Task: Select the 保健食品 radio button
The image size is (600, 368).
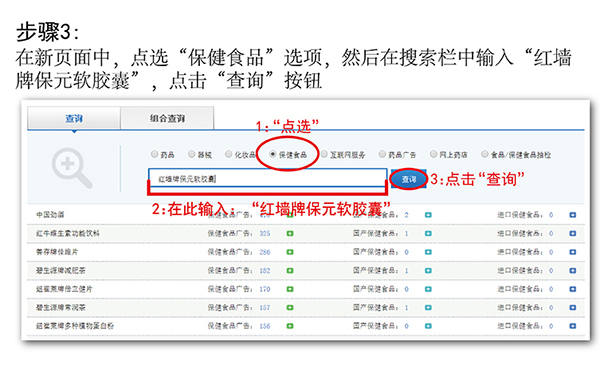Action: pos(273,154)
